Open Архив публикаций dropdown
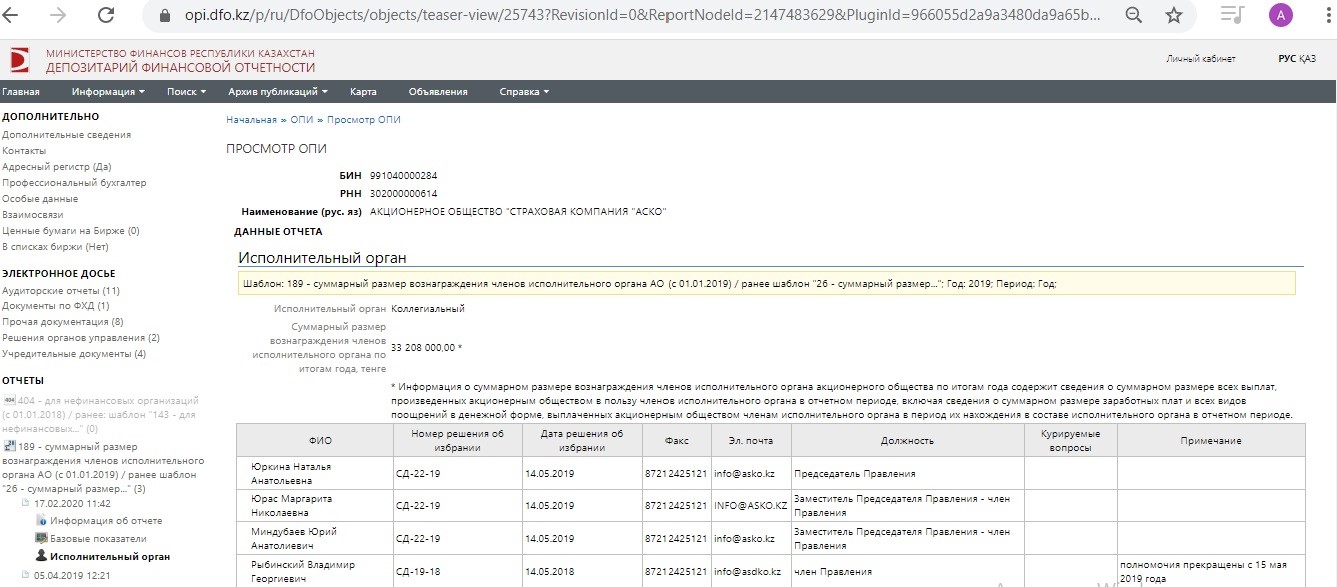Viewport: 1337px width, 587px height. coord(278,92)
